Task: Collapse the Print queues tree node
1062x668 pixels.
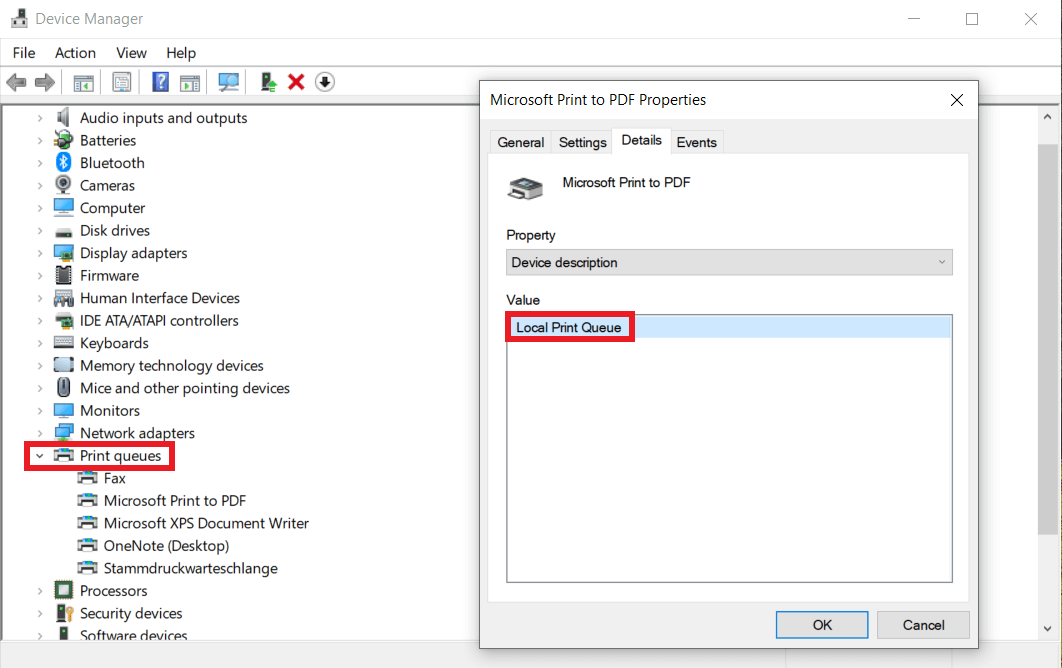Action: [x=39, y=455]
